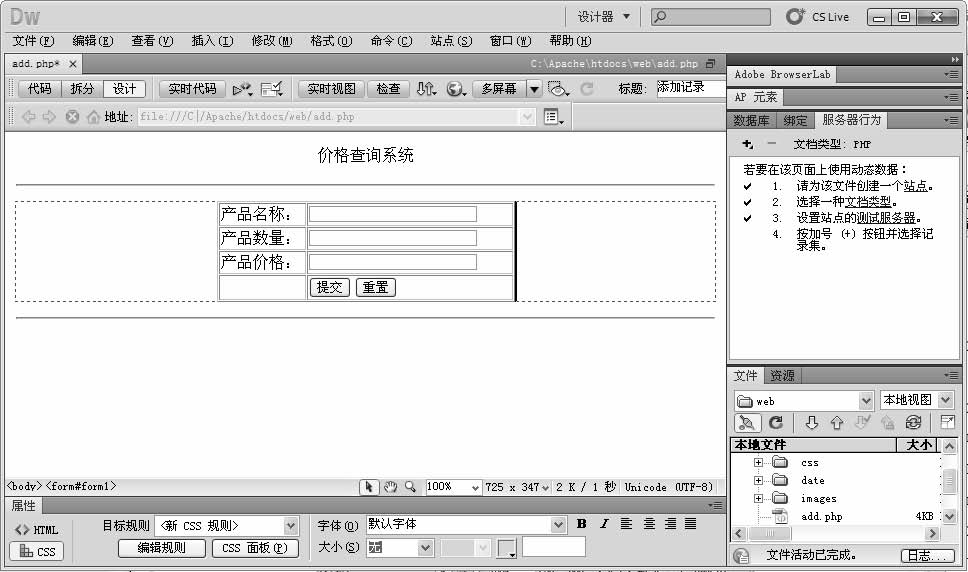Click the live code inspect arrow icon

(241, 89)
